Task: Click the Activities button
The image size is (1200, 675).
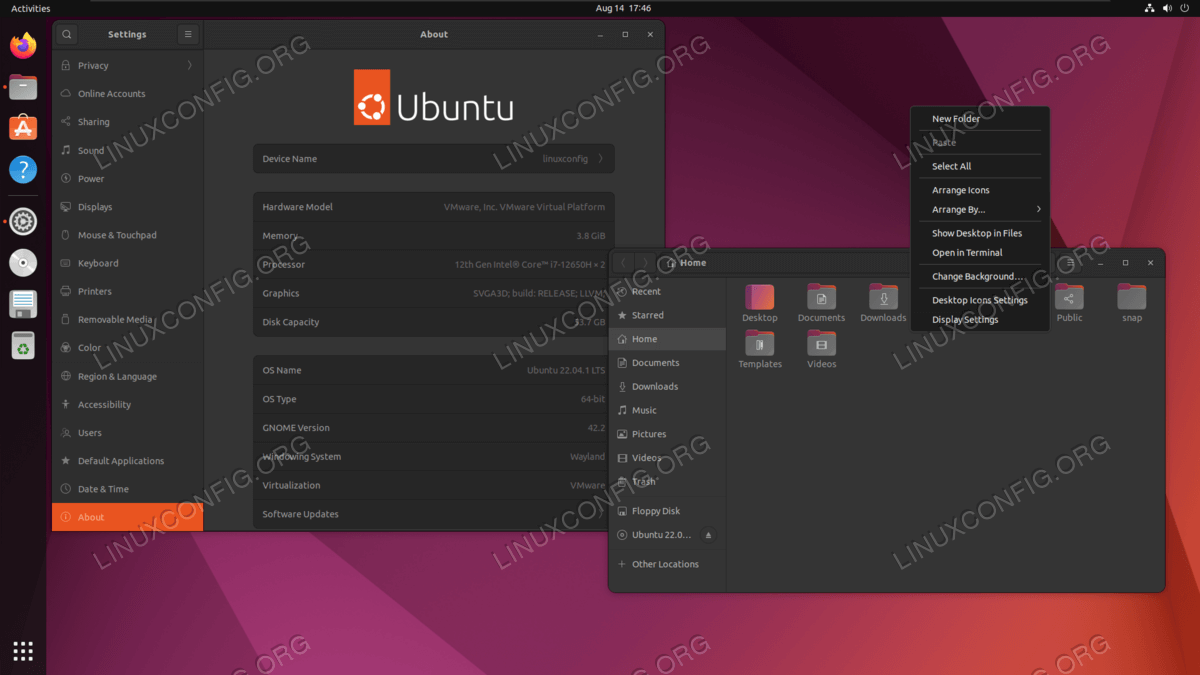Action: (x=30, y=8)
